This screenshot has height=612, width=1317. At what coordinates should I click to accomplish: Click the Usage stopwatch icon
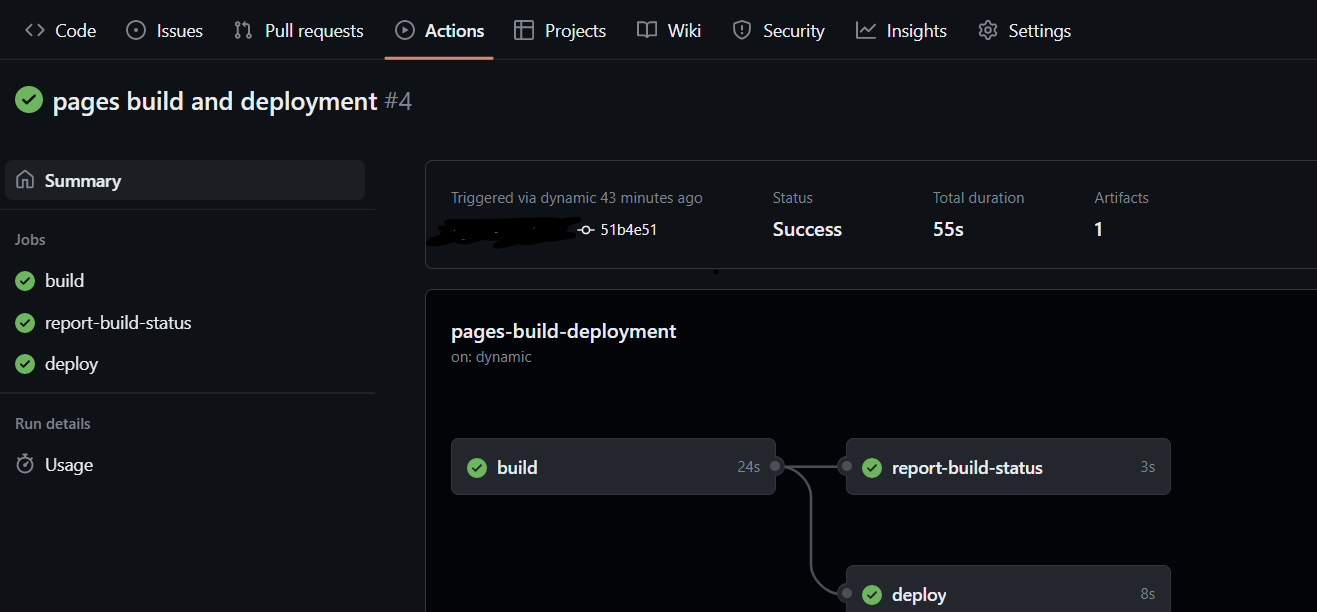25,464
